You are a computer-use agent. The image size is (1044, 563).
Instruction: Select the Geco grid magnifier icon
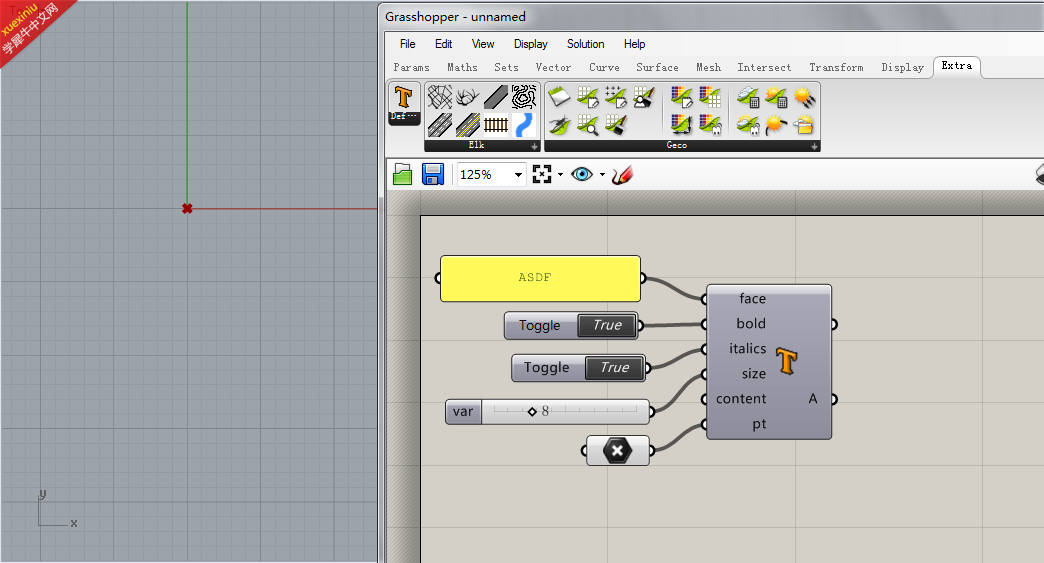coord(587,125)
